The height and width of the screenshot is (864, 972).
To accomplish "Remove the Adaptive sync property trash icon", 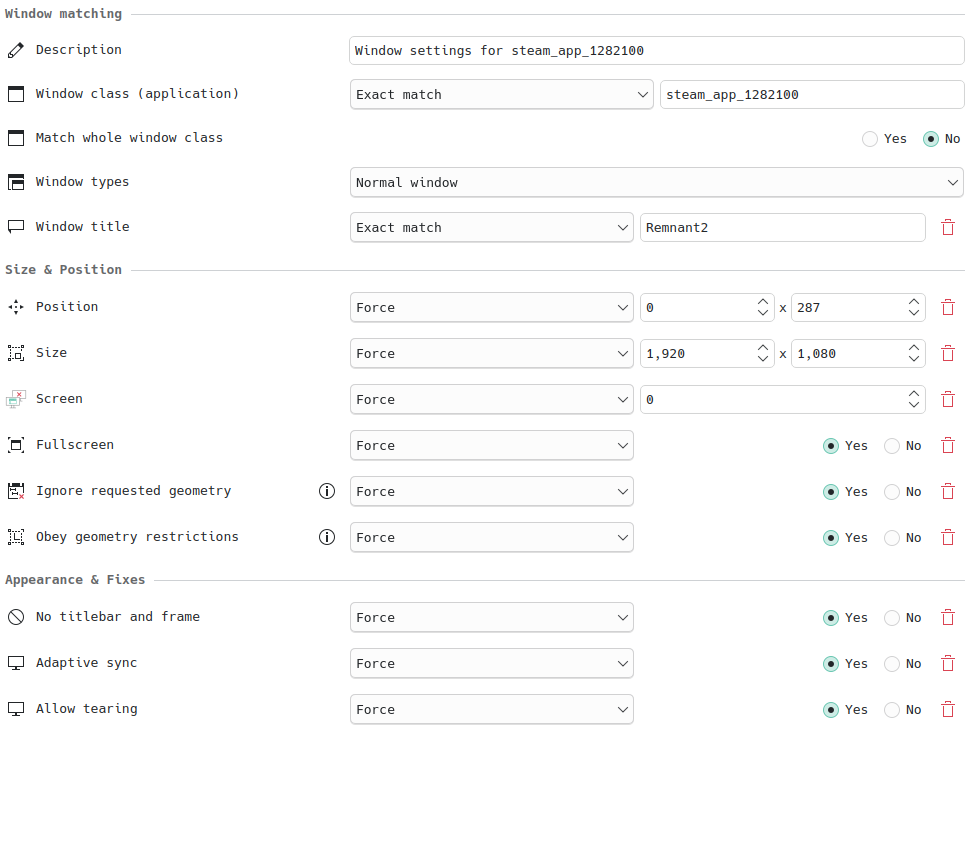I will [x=948, y=664].
